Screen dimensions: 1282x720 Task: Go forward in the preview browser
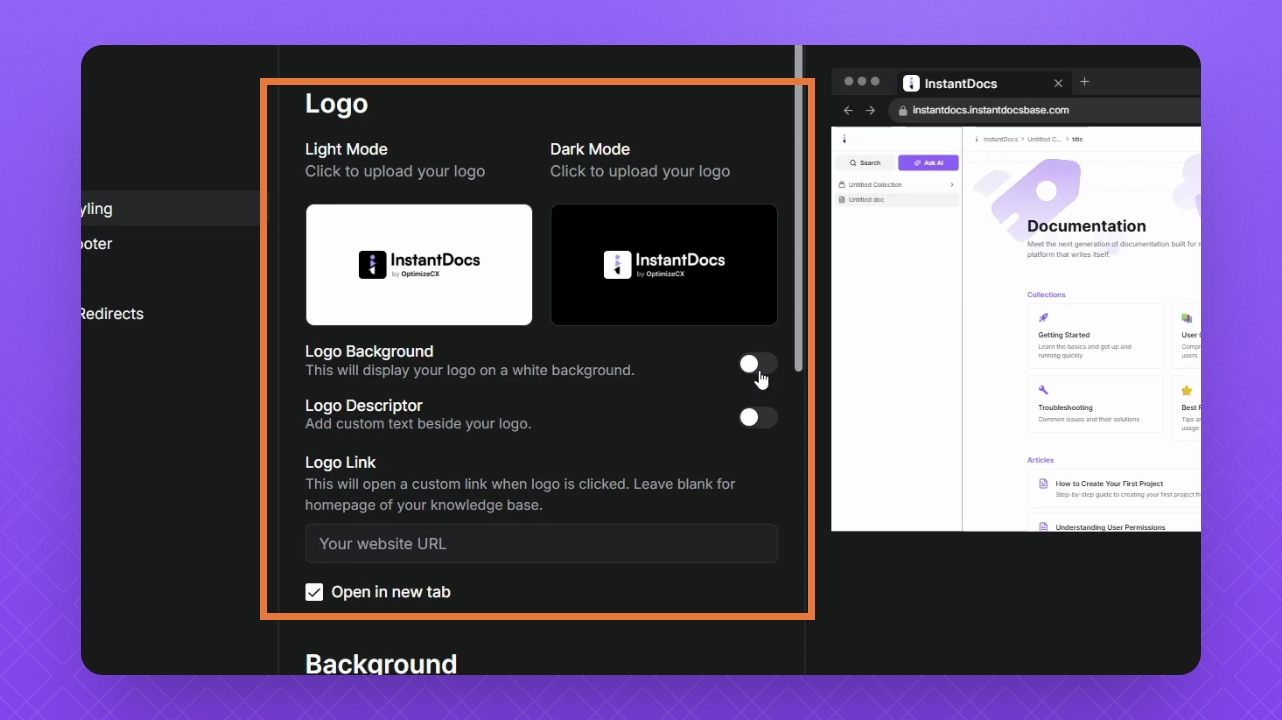(870, 110)
